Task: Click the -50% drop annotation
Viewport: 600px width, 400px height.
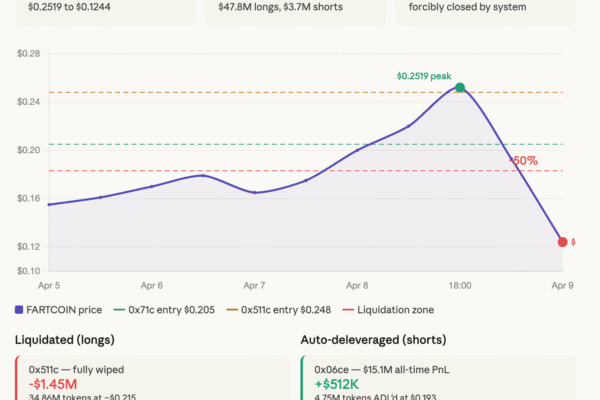Action: [x=524, y=160]
